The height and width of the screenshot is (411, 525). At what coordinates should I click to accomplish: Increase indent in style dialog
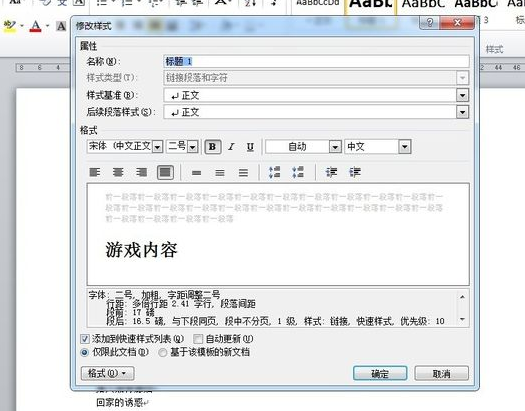(x=355, y=172)
